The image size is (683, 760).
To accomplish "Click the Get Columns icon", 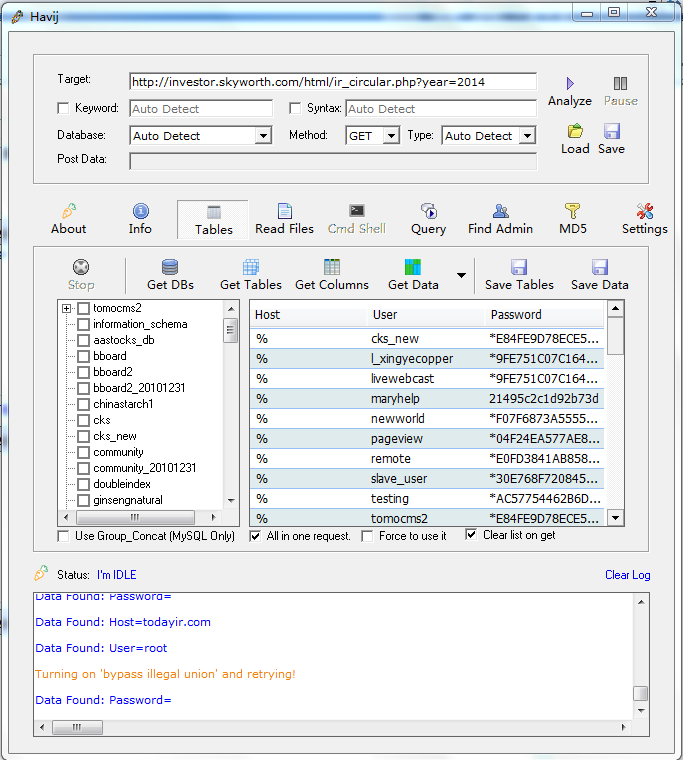I will coord(332,267).
